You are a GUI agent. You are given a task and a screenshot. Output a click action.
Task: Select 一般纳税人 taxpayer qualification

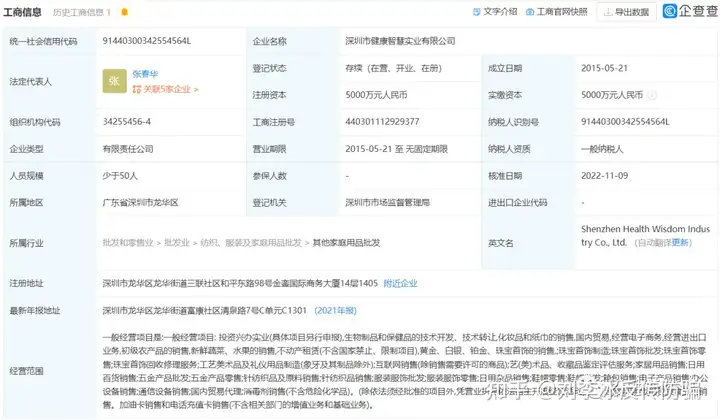(x=602, y=149)
